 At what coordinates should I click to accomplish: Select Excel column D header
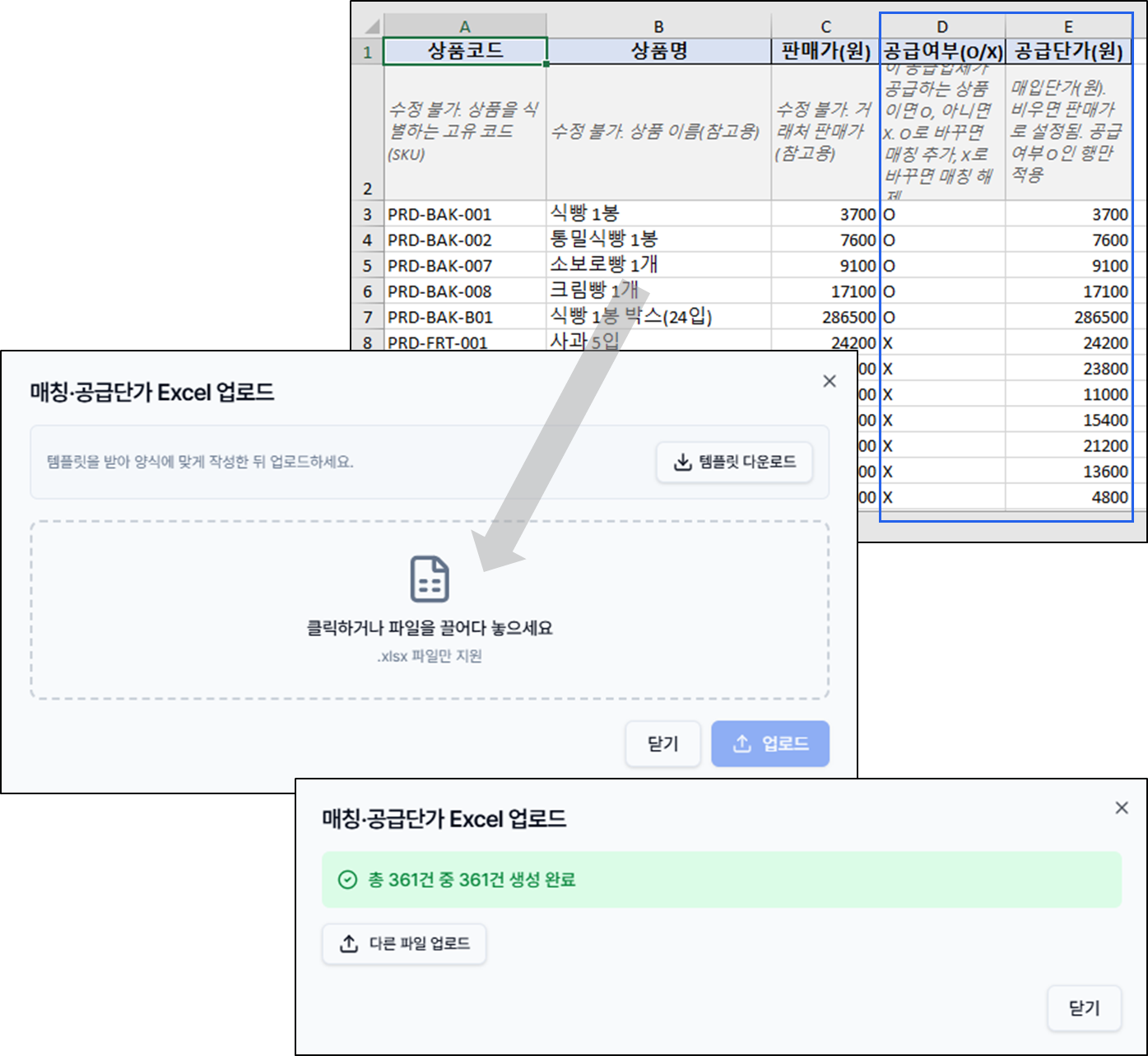[x=942, y=26]
